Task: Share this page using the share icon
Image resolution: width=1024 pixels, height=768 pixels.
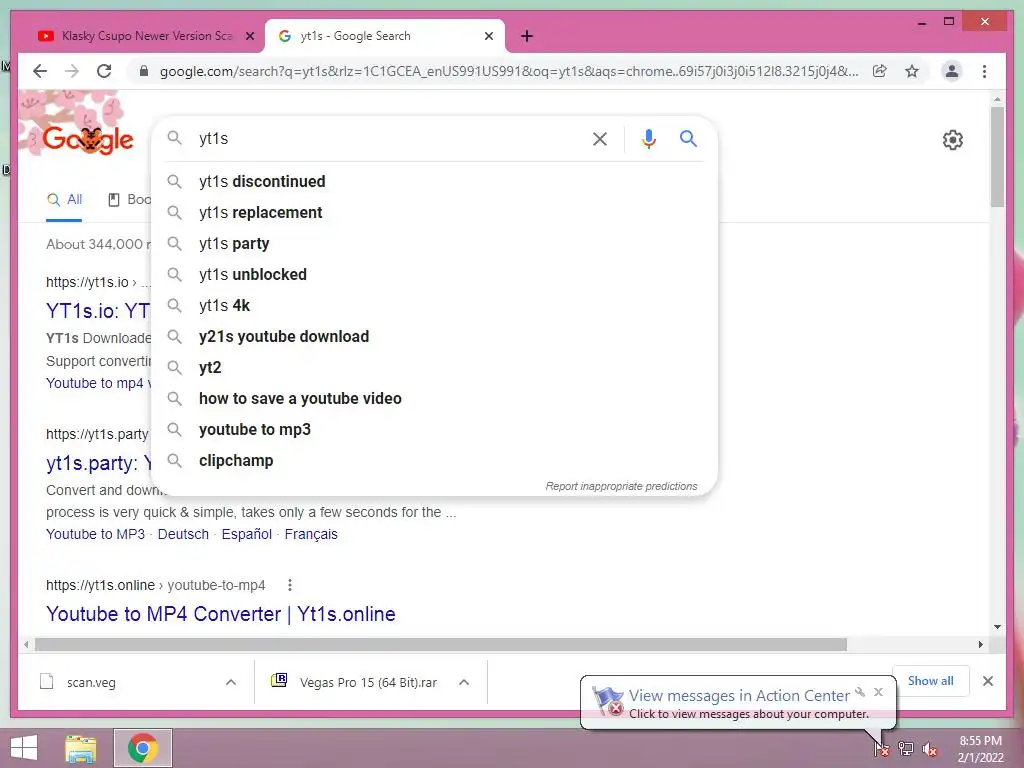Action: pyautogui.click(x=880, y=71)
